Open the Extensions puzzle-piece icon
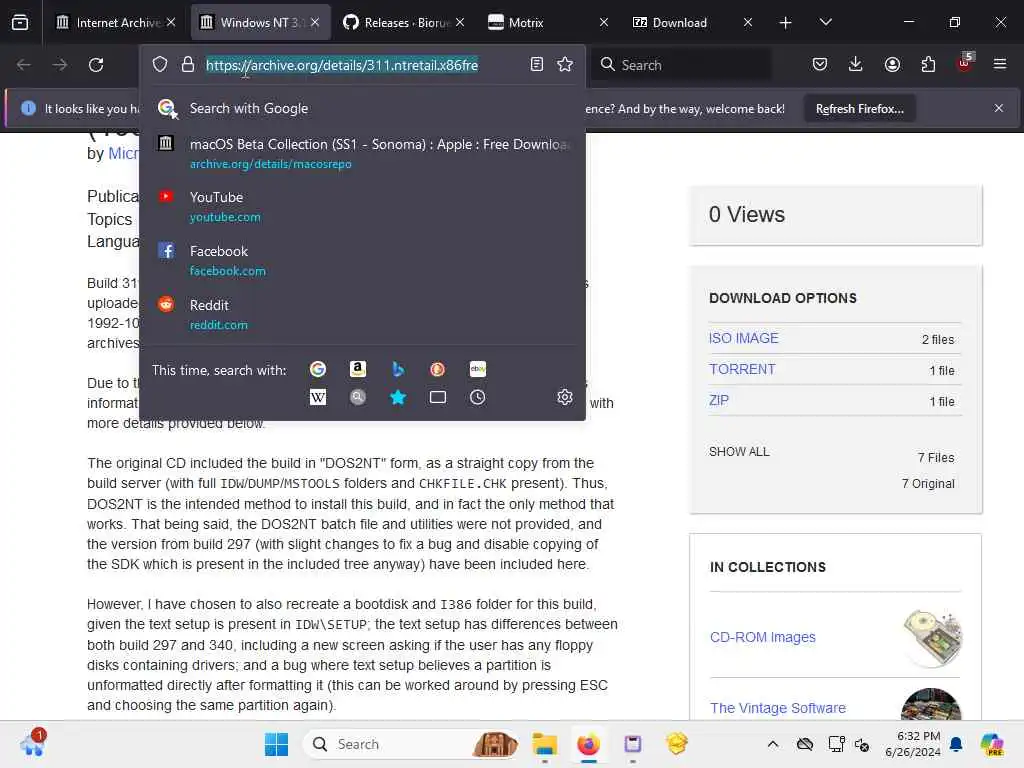The height and width of the screenshot is (768, 1024). tap(928, 64)
